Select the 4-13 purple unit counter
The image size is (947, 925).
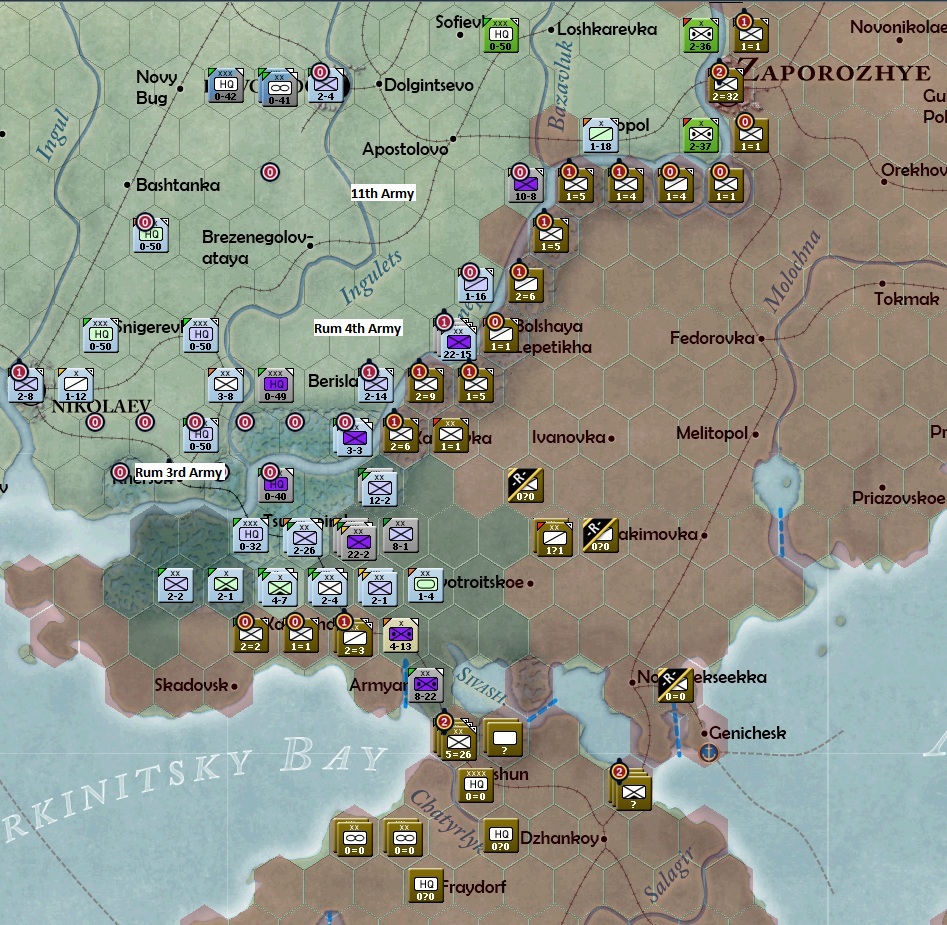[400, 636]
